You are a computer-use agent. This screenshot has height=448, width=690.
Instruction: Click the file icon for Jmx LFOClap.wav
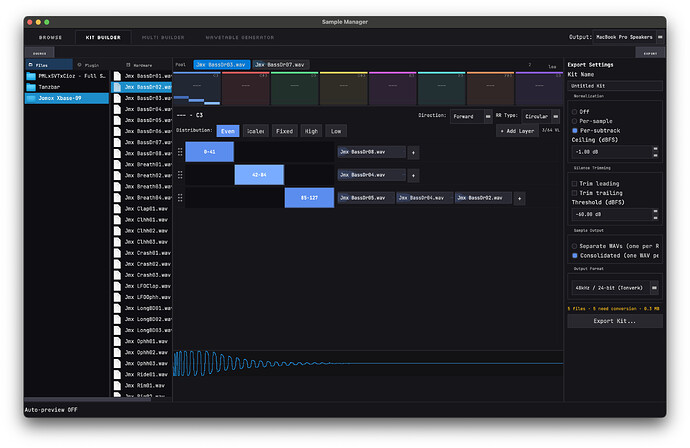click(x=117, y=286)
